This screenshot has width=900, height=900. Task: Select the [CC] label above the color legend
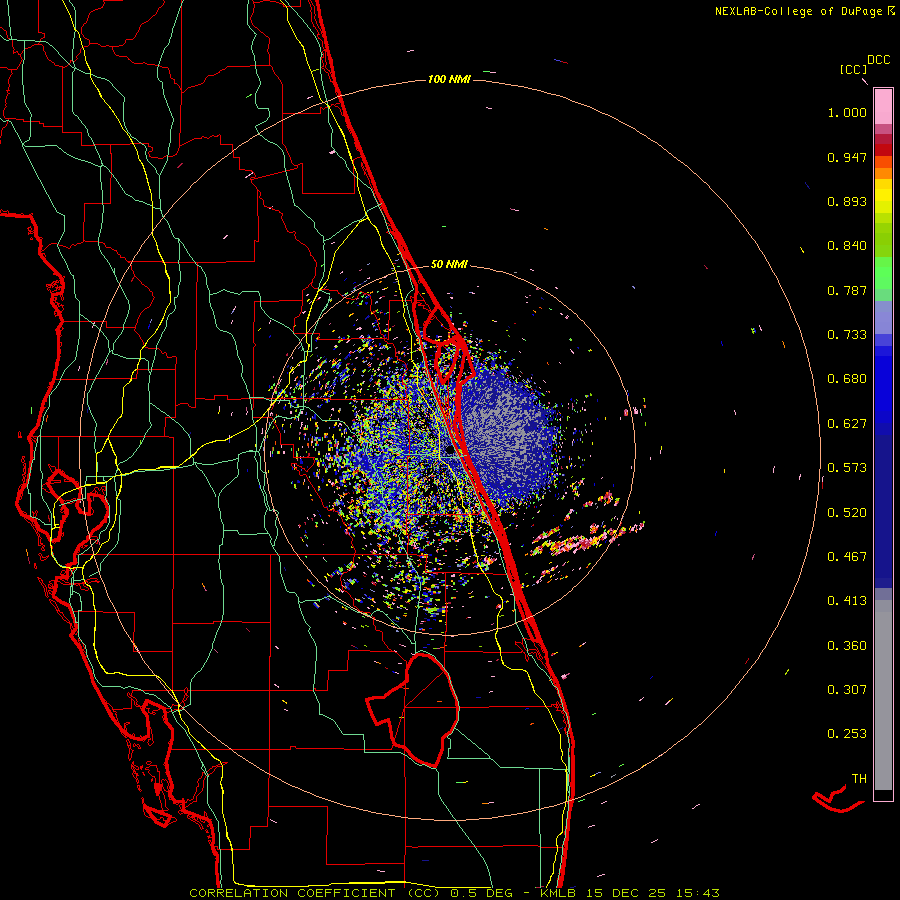click(x=854, y=69)
